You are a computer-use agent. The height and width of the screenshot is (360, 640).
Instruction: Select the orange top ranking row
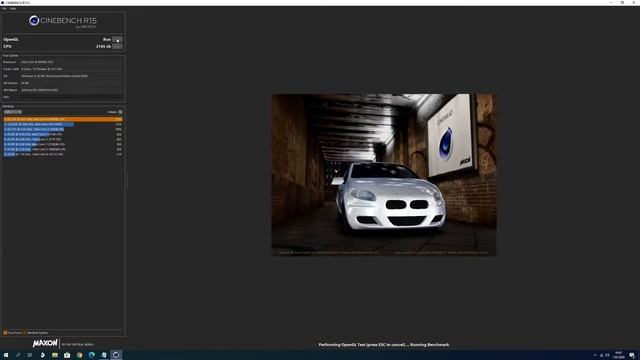coord(63,119)
